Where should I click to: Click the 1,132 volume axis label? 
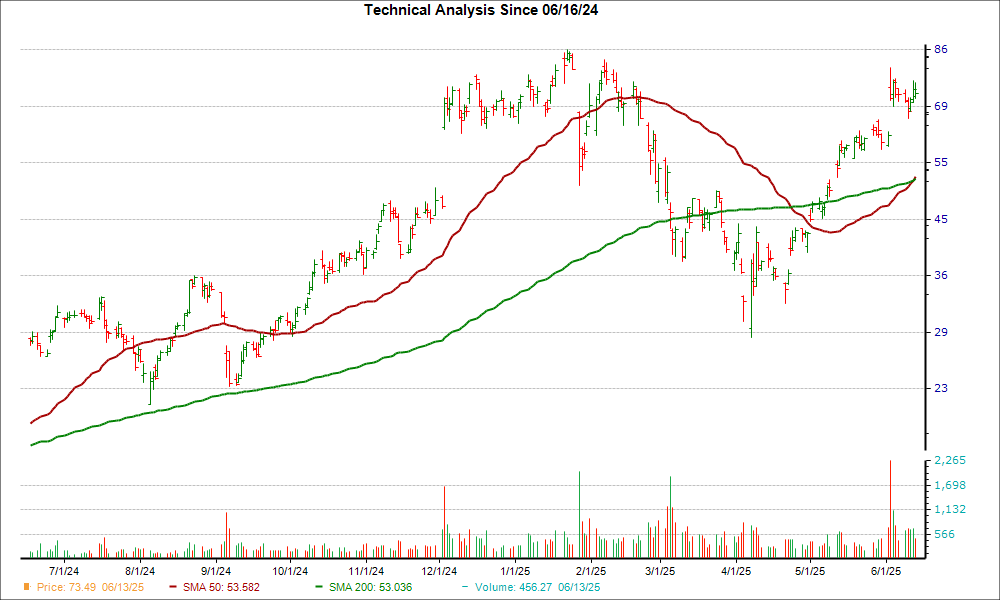[x=950, y=509]
